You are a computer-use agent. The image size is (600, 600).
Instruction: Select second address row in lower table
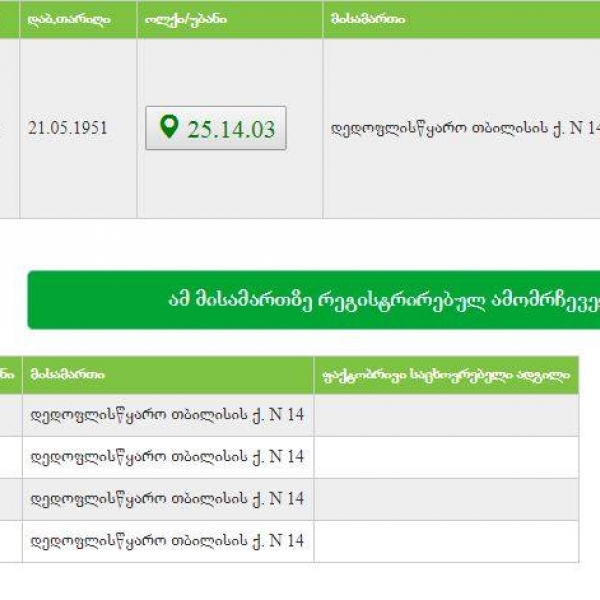167,457
